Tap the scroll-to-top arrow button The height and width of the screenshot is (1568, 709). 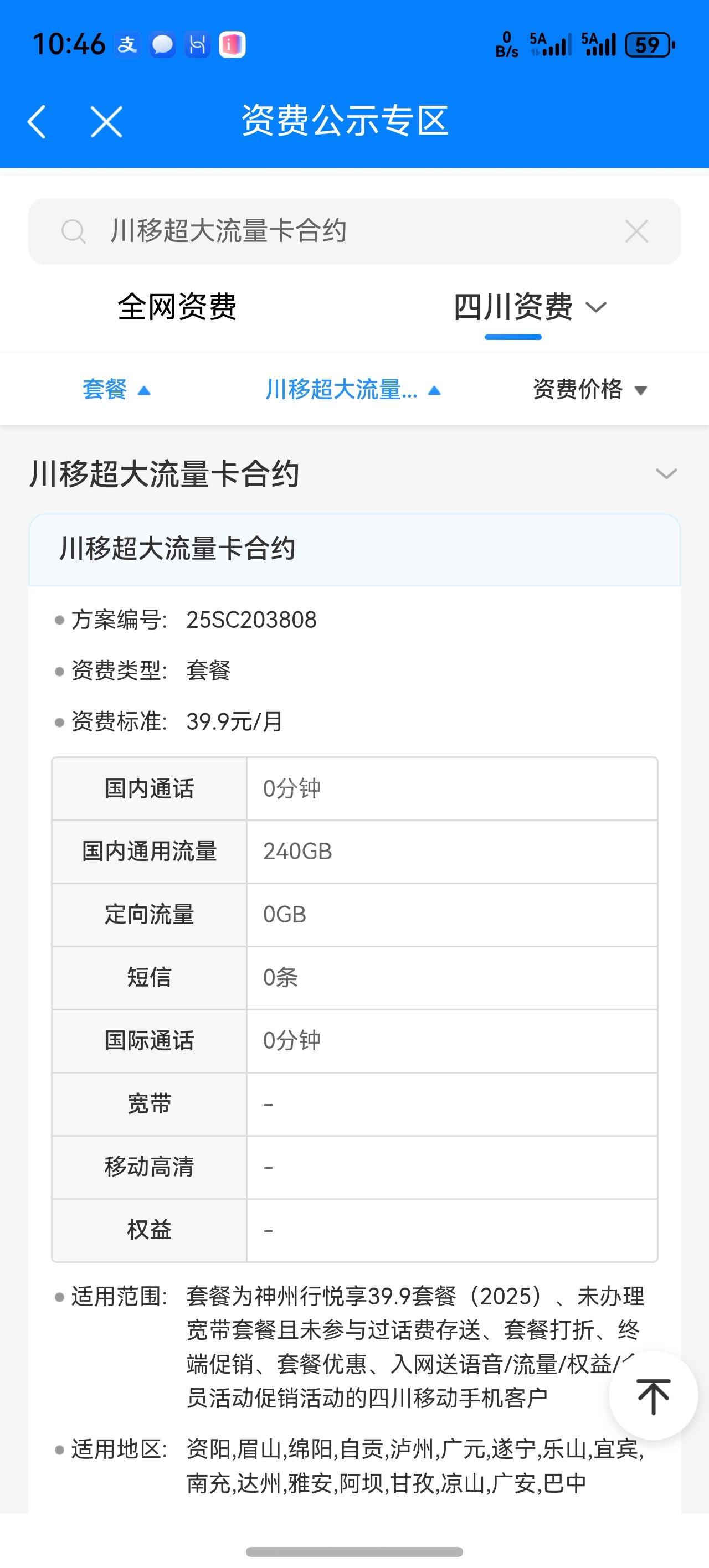(x=653, y=1395)
